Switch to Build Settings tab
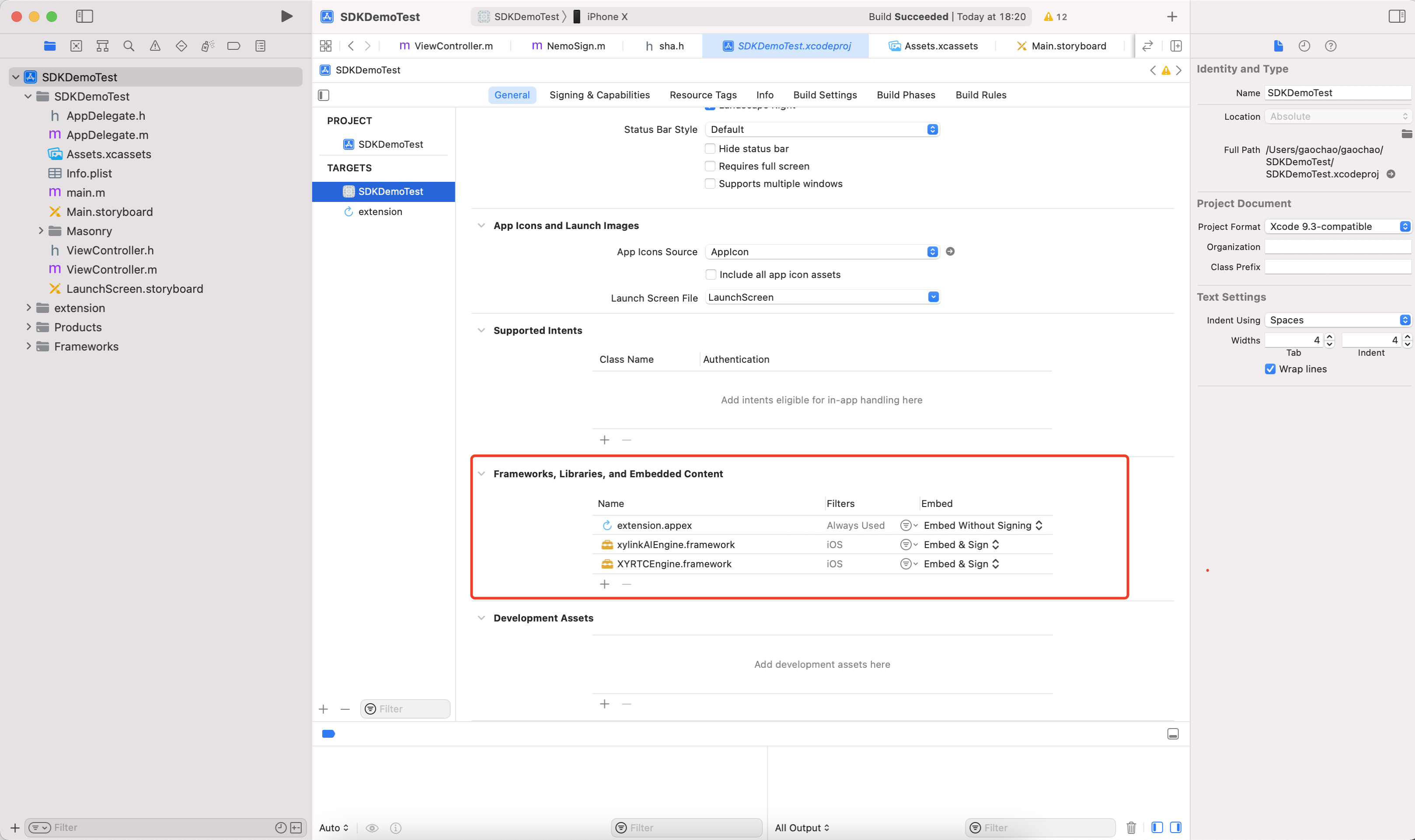 (x=825, y=95)
